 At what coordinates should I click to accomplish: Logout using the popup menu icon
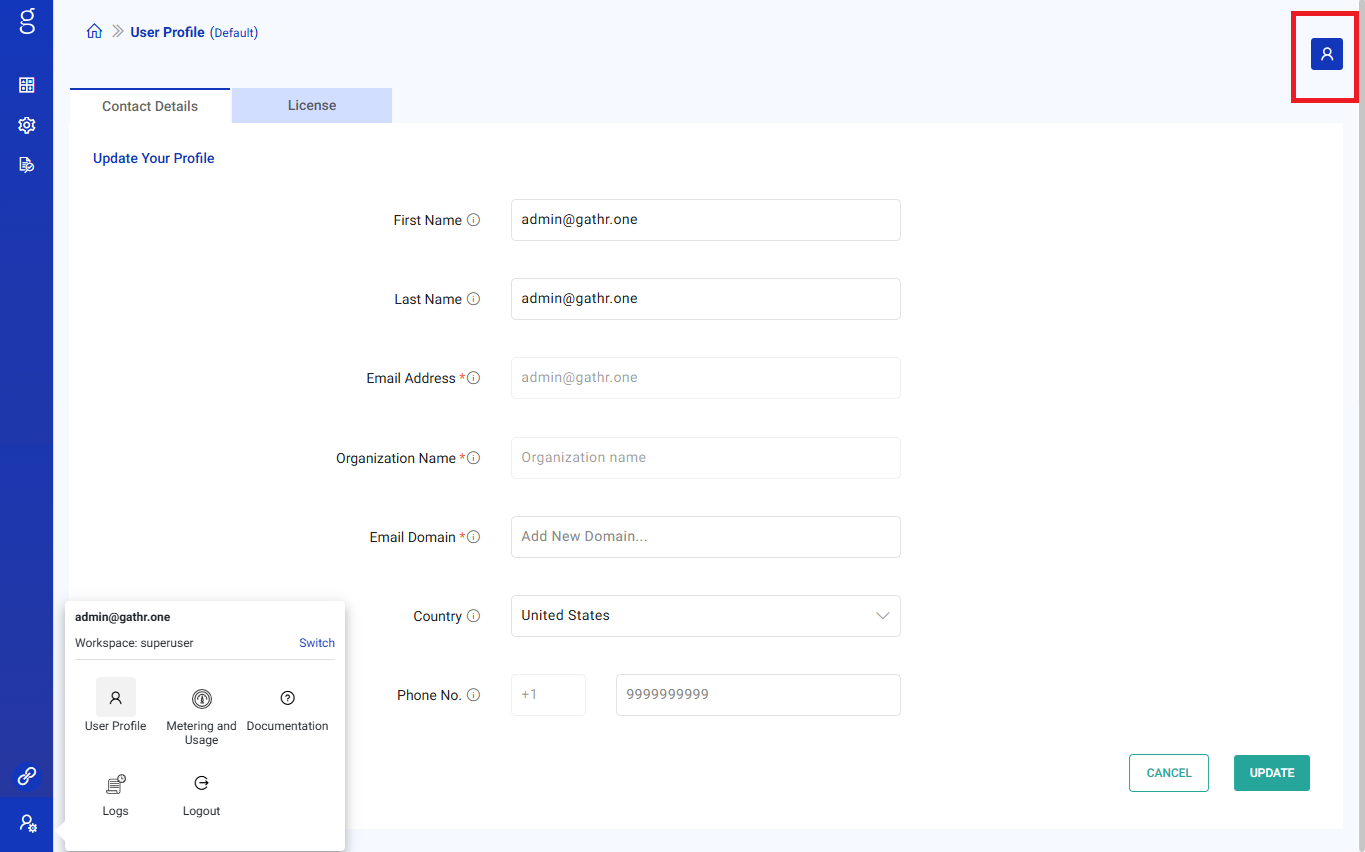(x=201, y=784)
